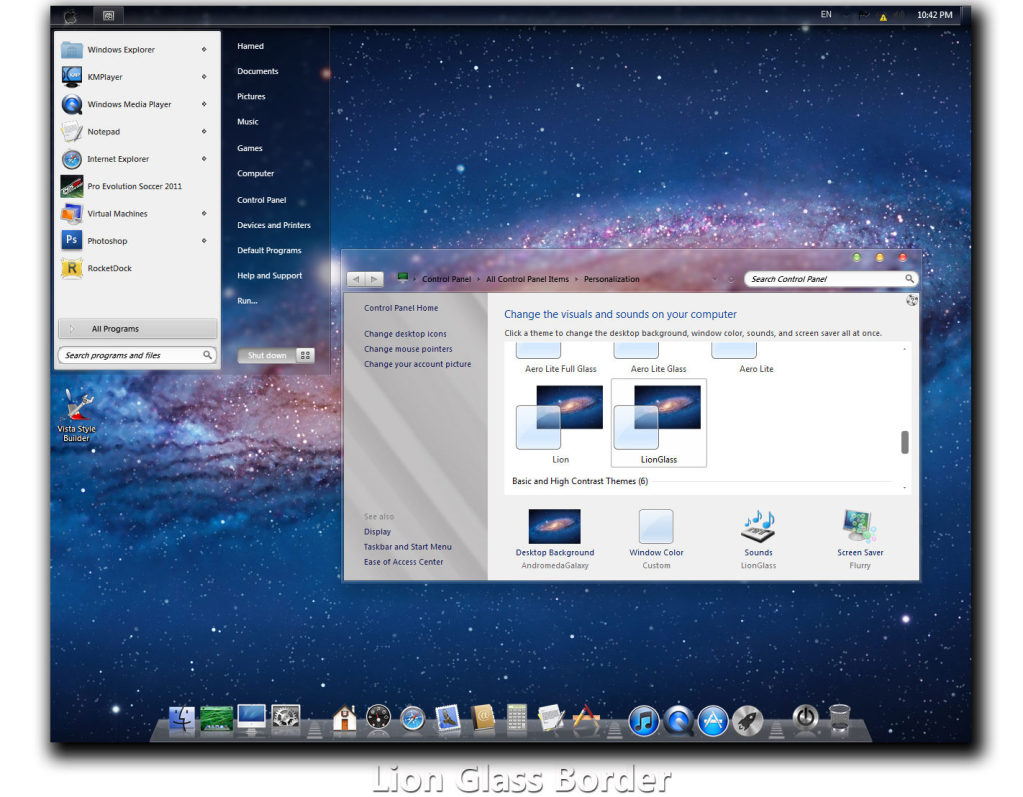Open the App Store icon in dock
The image size is (1023, 797).
click(x=713, y=721)
